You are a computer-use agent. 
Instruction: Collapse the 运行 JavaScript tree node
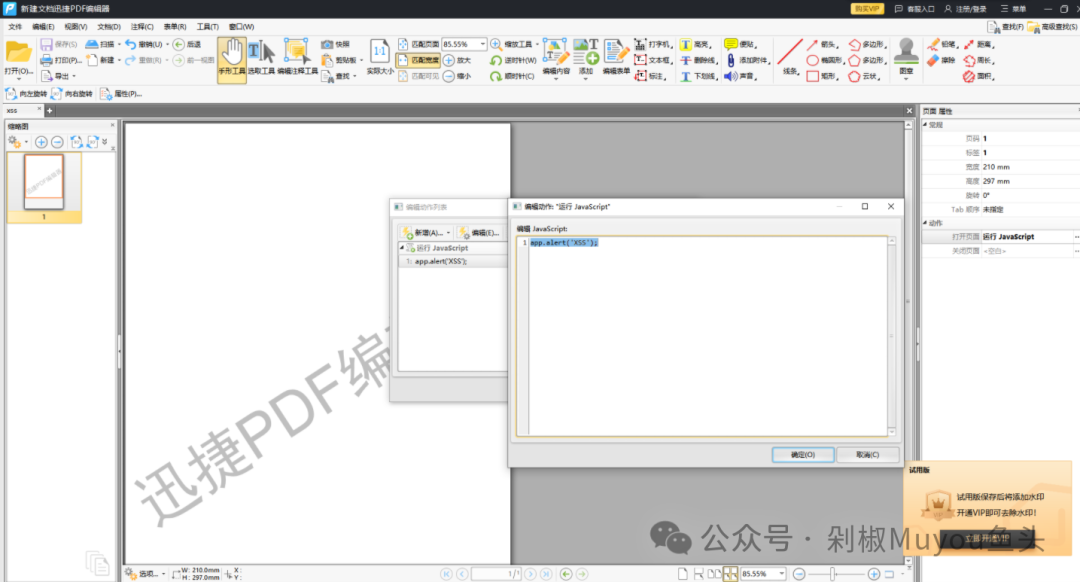[402, 248]
